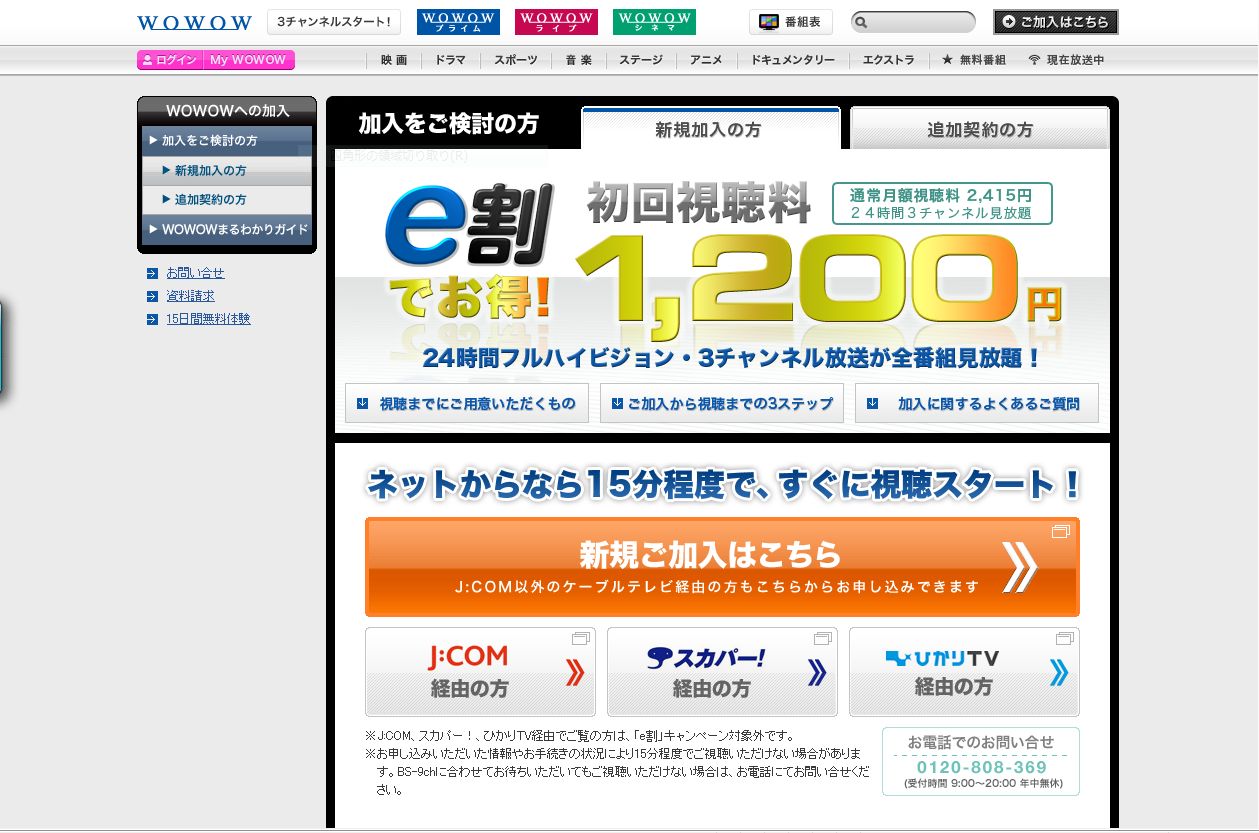The width and height of the screenshot is (1259, 833).
Task: Expand WOWOWまるわかりガイド in sidebar
Action: click(227, 230)
